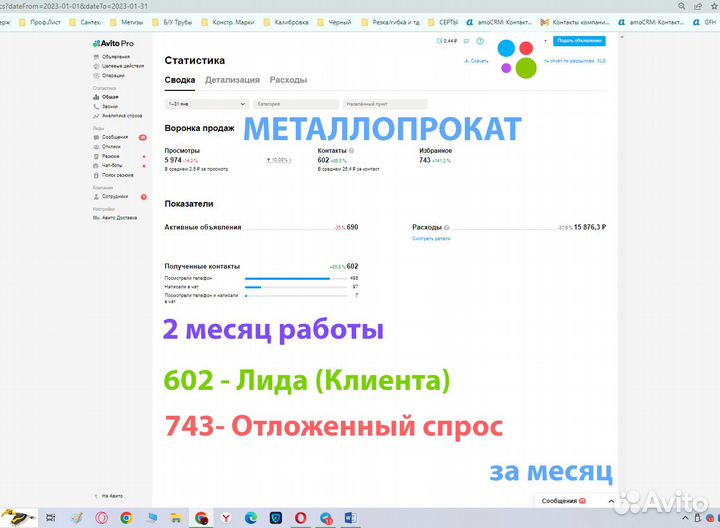Viewport: 720px width, 528px height.
Task: Expand the account dropdown arrow near Подать объявление
Action: click(546, 41)
